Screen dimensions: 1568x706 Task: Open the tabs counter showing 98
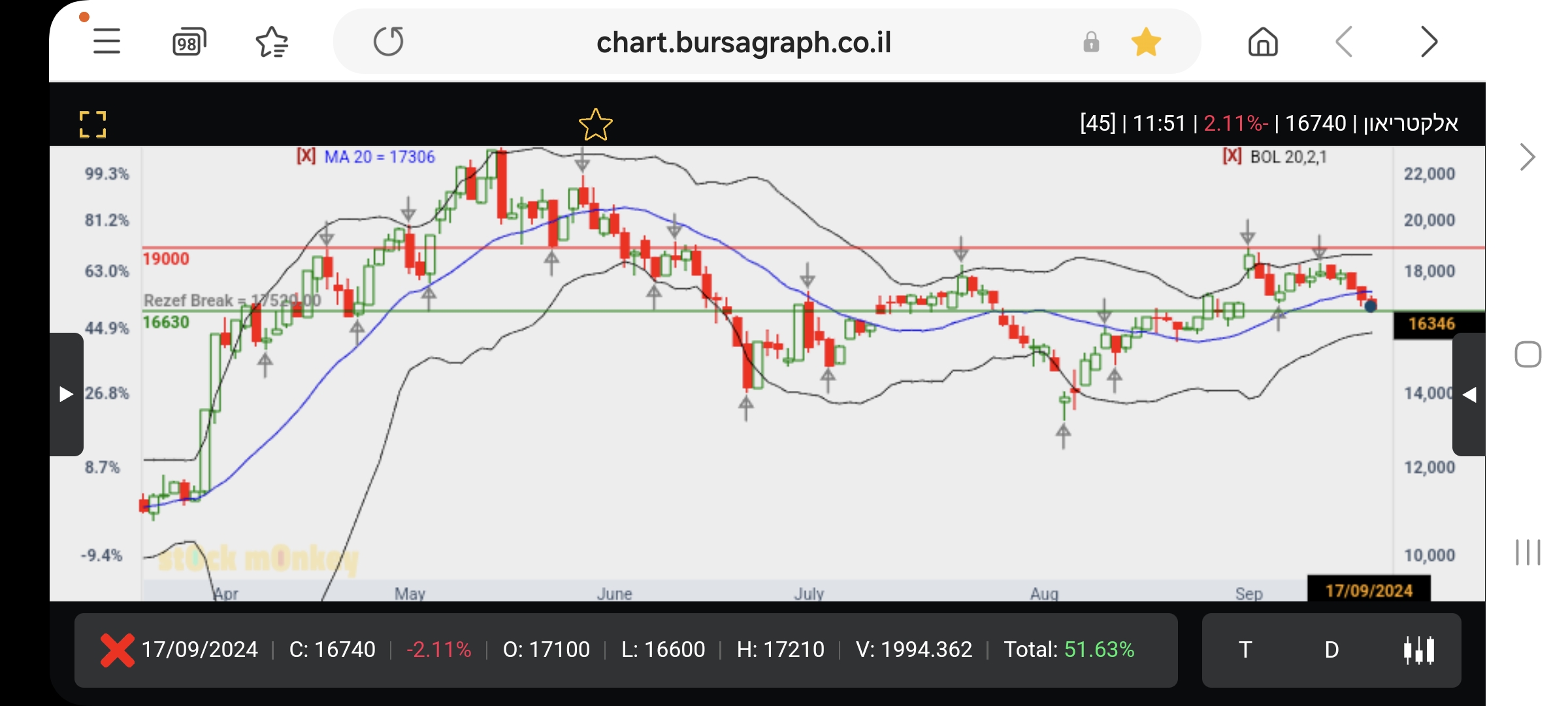(189, 42)
